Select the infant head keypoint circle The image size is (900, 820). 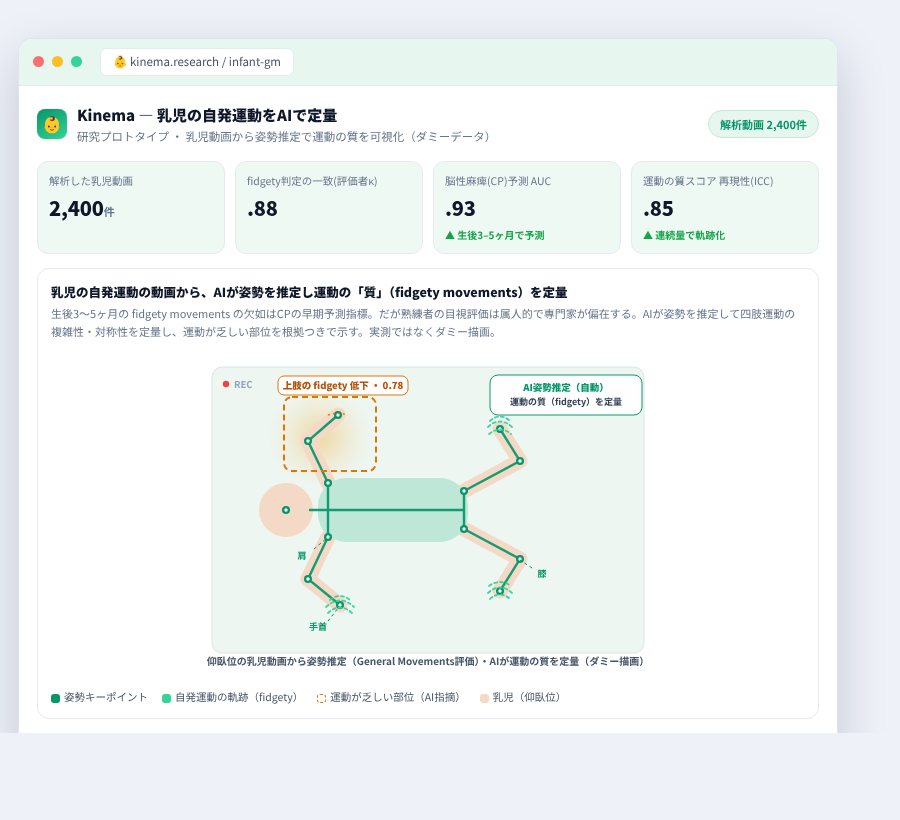[x=286, y=510]
